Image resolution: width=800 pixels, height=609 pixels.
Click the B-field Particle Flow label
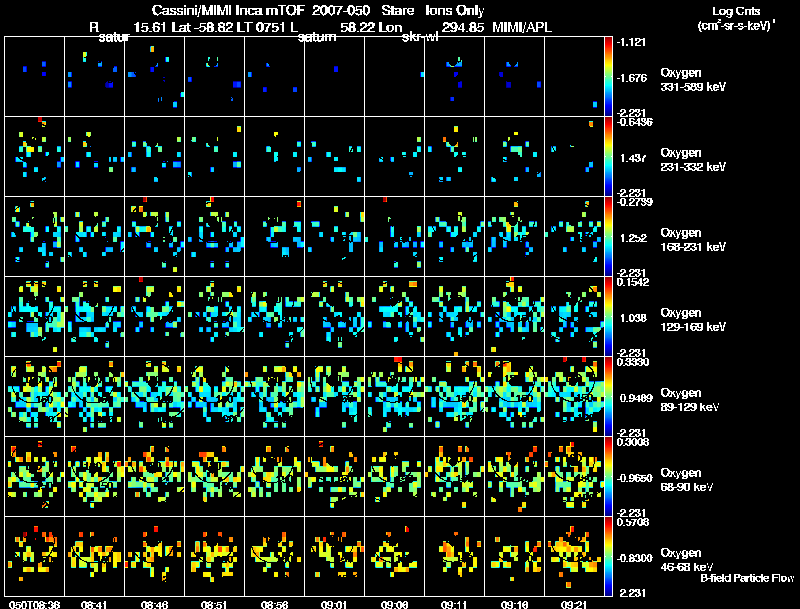click(x=747, y=579)
